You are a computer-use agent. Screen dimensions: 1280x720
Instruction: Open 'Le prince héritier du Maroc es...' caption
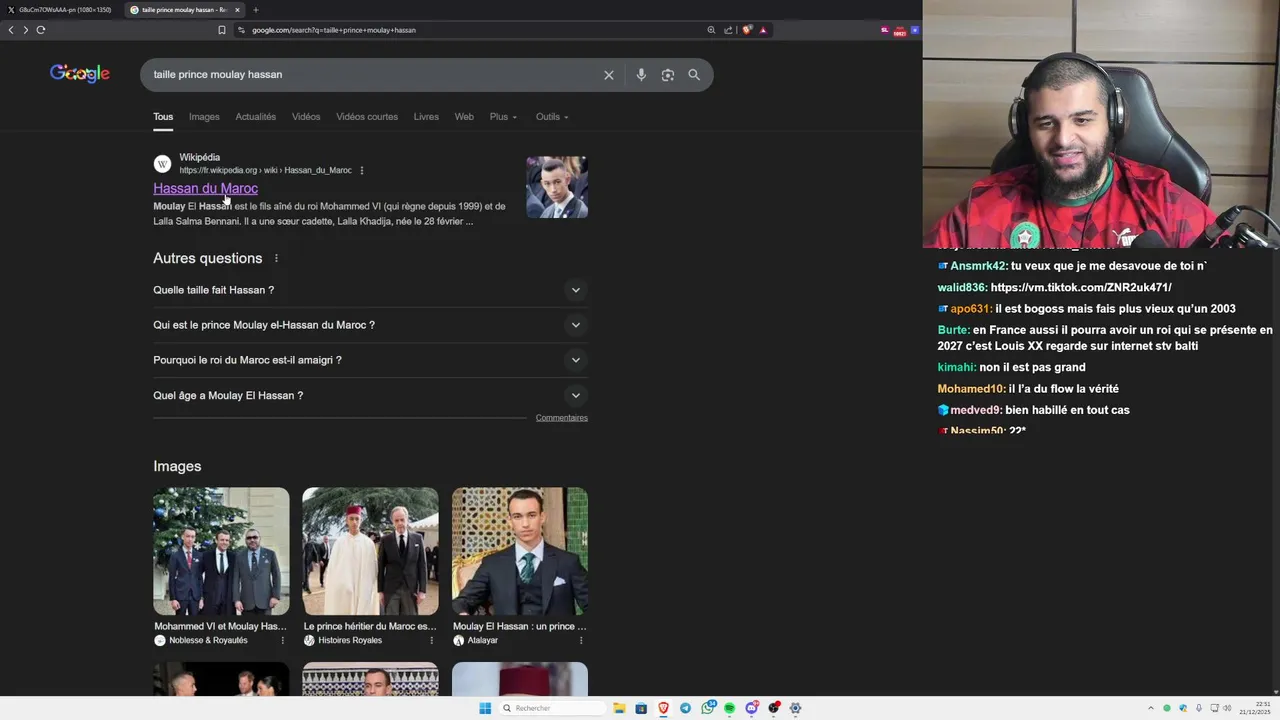(370, 626)
